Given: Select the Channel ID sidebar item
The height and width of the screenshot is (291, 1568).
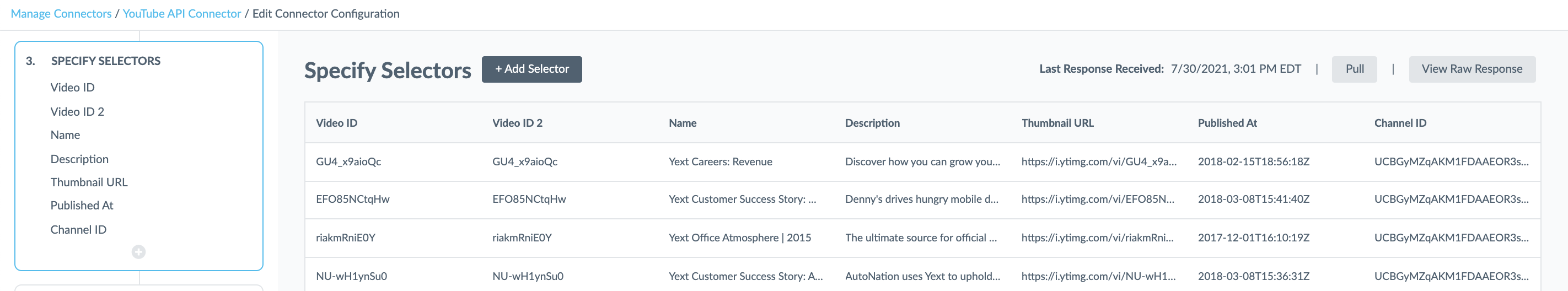Looking at the screenshot, I should [x=78, y=229].
